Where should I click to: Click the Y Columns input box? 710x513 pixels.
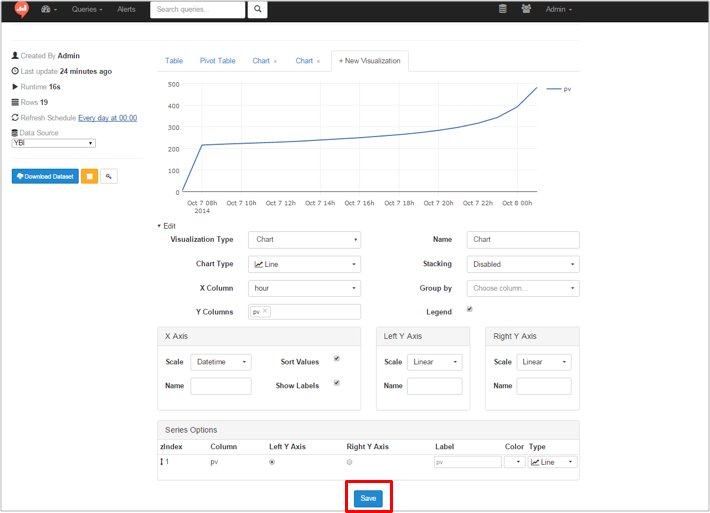(x=304, y=312)
